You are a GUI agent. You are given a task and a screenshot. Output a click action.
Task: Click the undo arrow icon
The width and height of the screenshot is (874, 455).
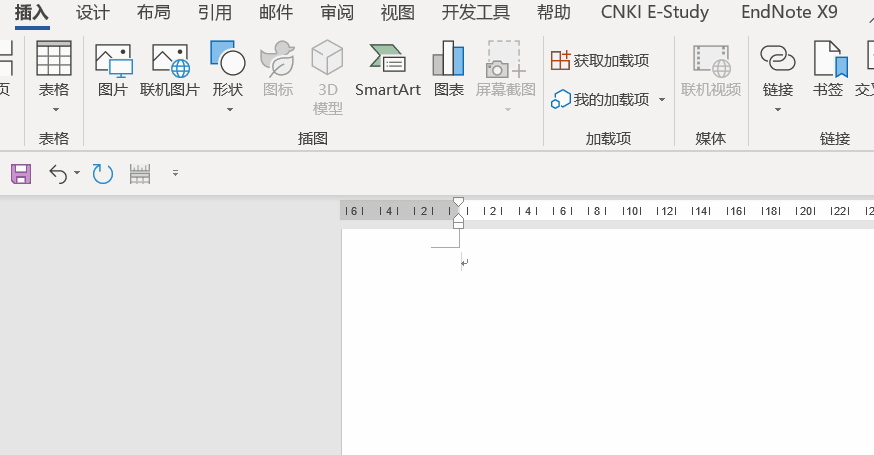click(x=58, y=174)
